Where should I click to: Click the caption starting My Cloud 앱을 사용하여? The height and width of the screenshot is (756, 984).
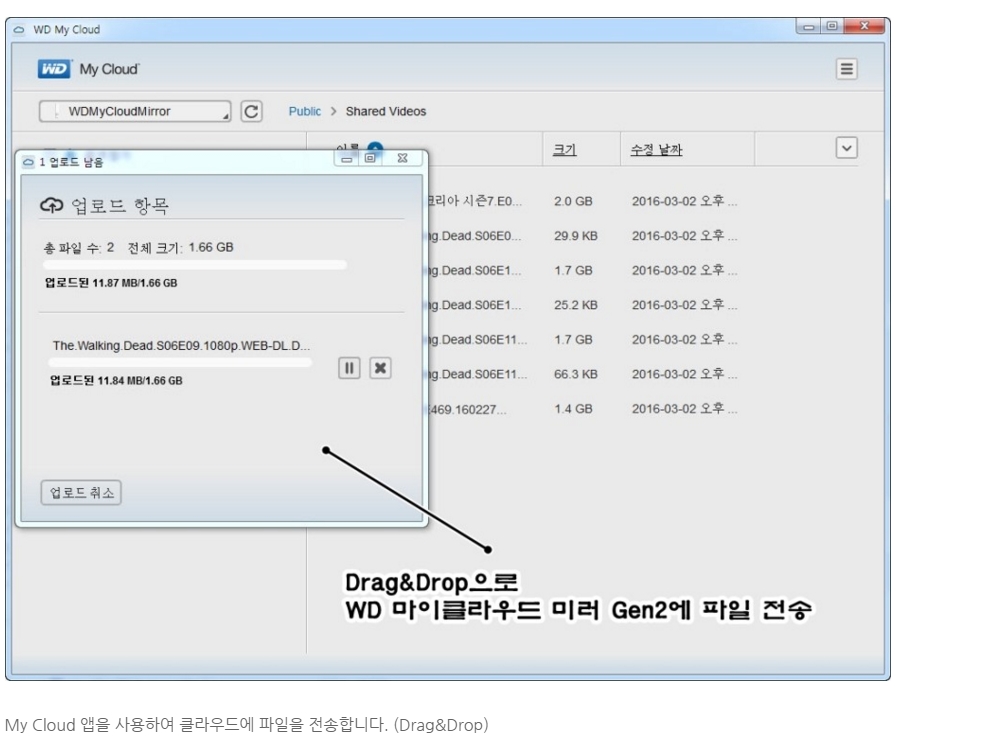247,725
